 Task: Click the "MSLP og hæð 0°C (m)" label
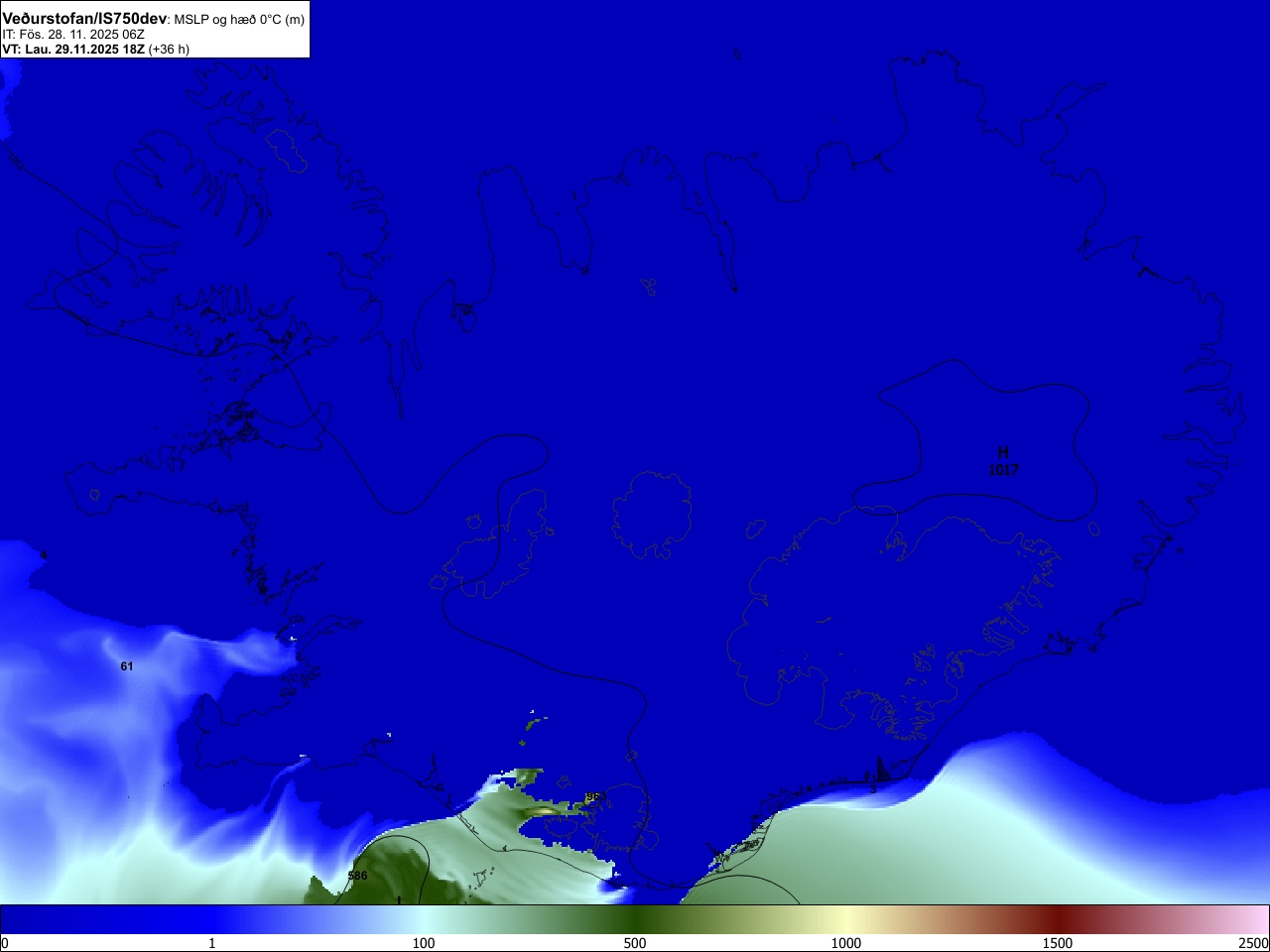240,19
